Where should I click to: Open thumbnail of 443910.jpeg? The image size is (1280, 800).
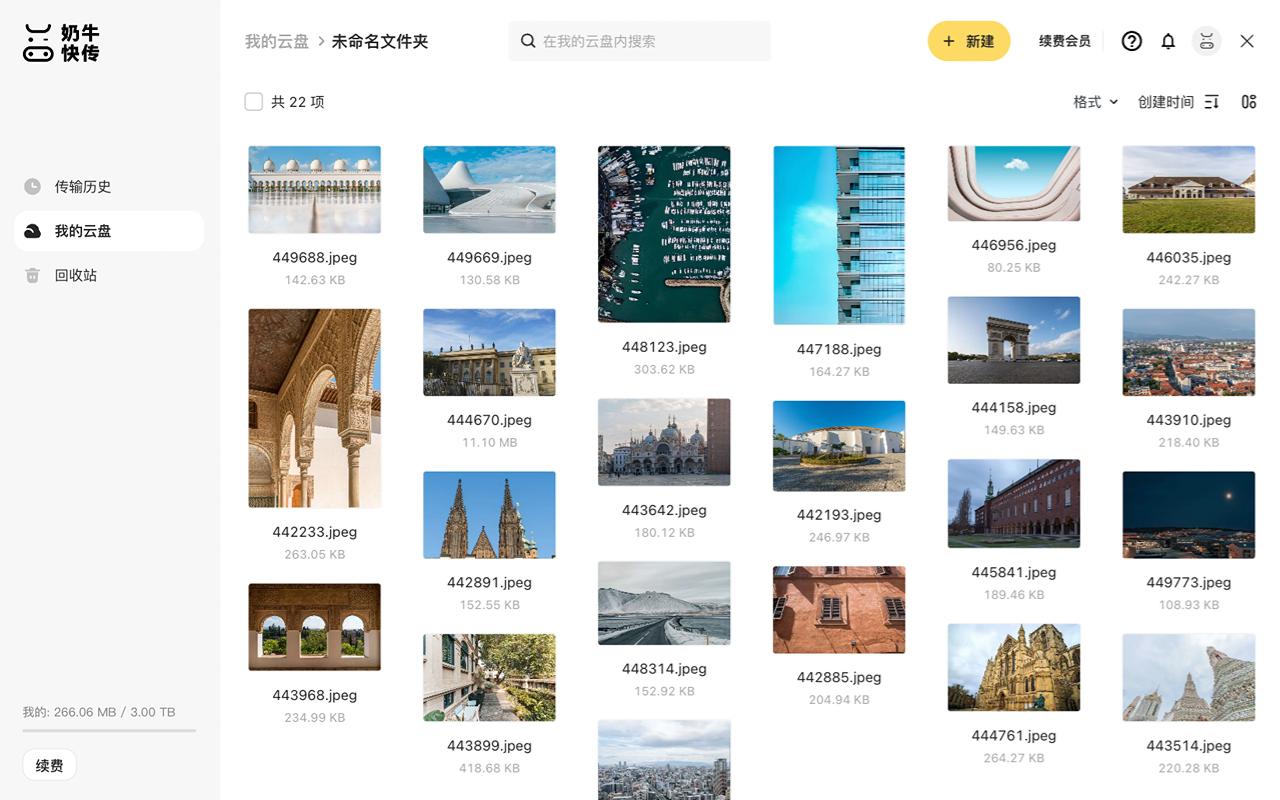pyautogui.click(x=1189, y=352)
